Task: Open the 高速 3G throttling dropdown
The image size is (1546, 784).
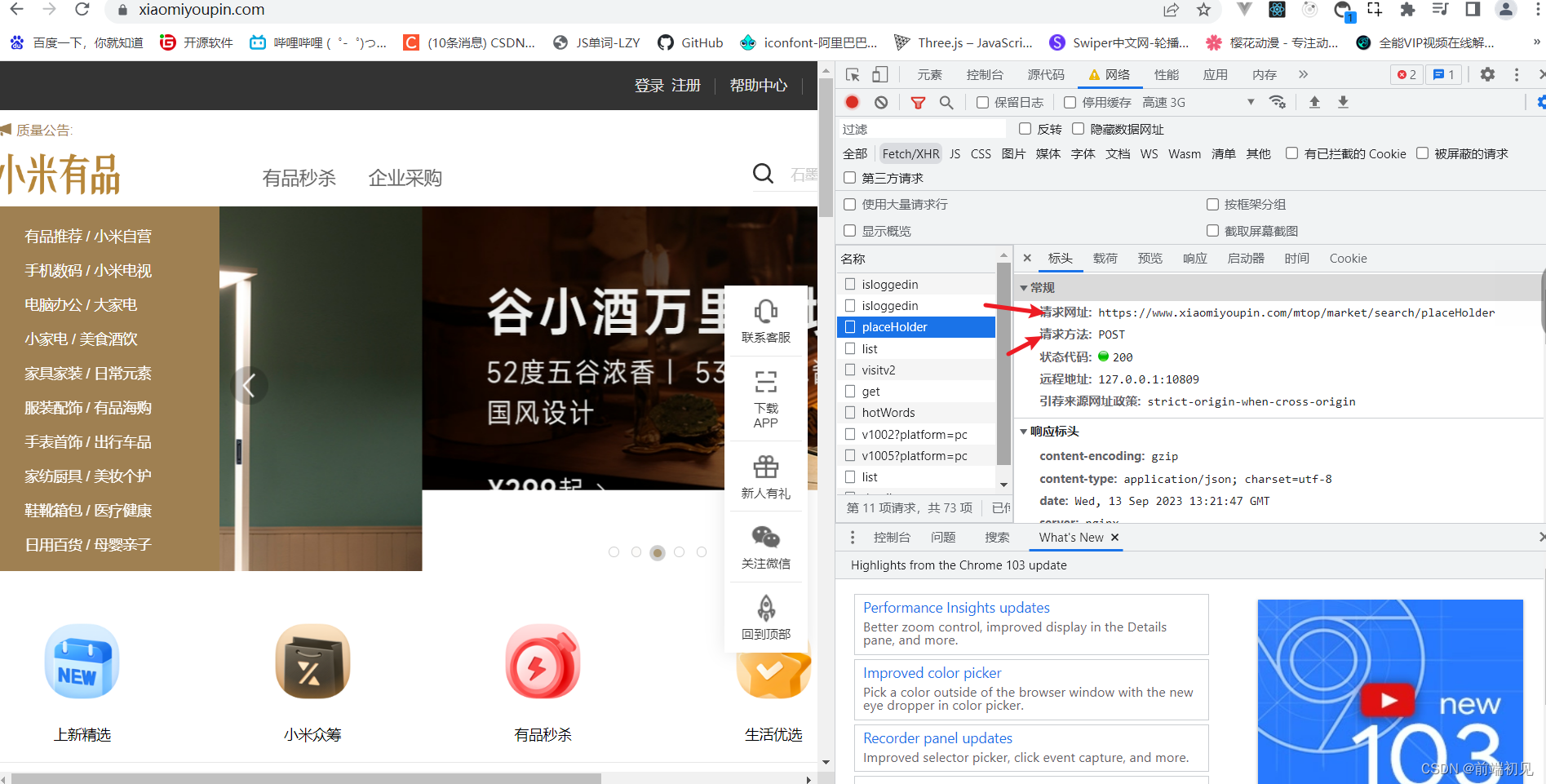Action: click(x=1198, y=103)
